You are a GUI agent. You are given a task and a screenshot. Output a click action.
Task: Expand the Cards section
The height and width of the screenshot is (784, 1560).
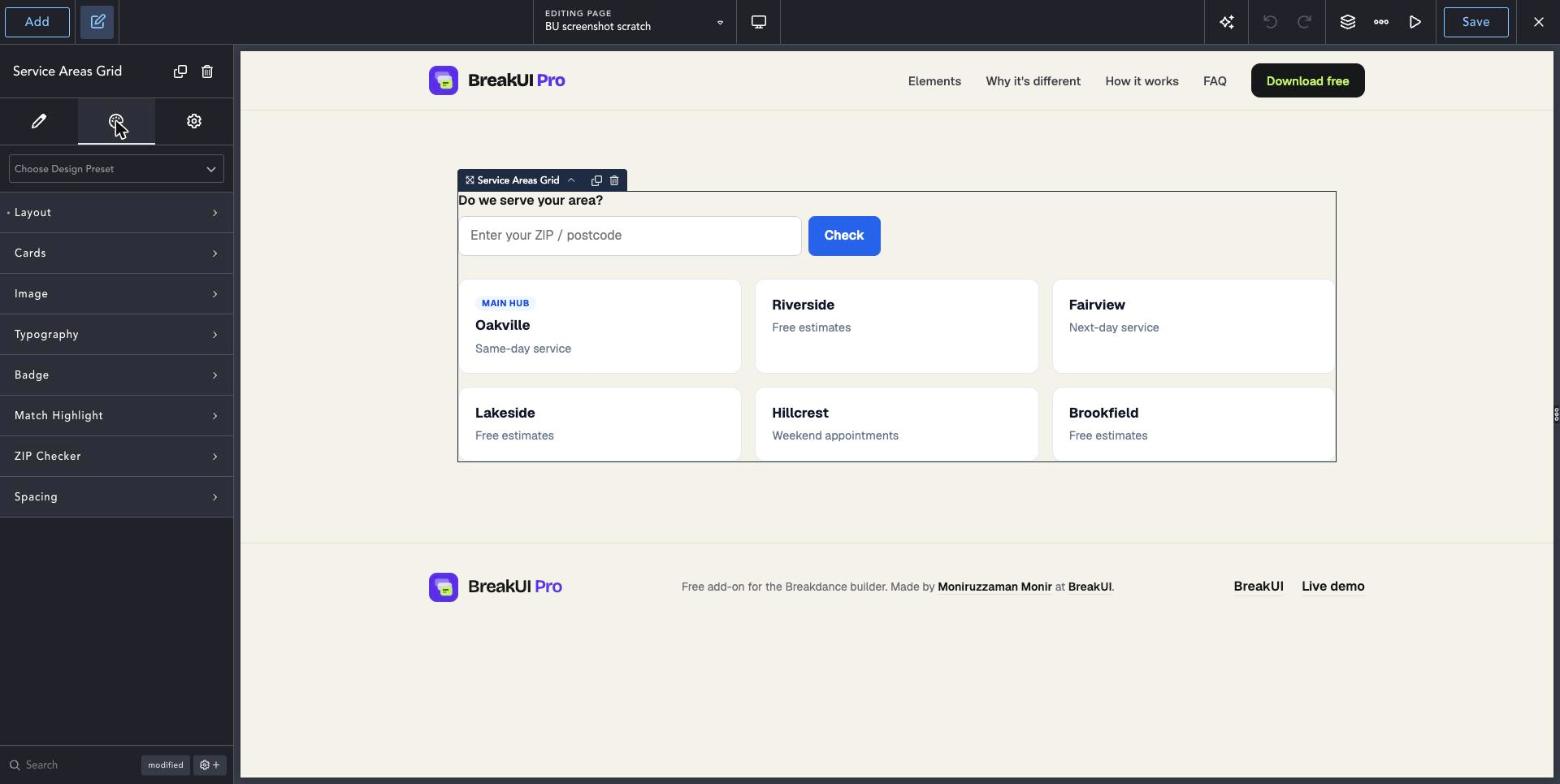116,253
